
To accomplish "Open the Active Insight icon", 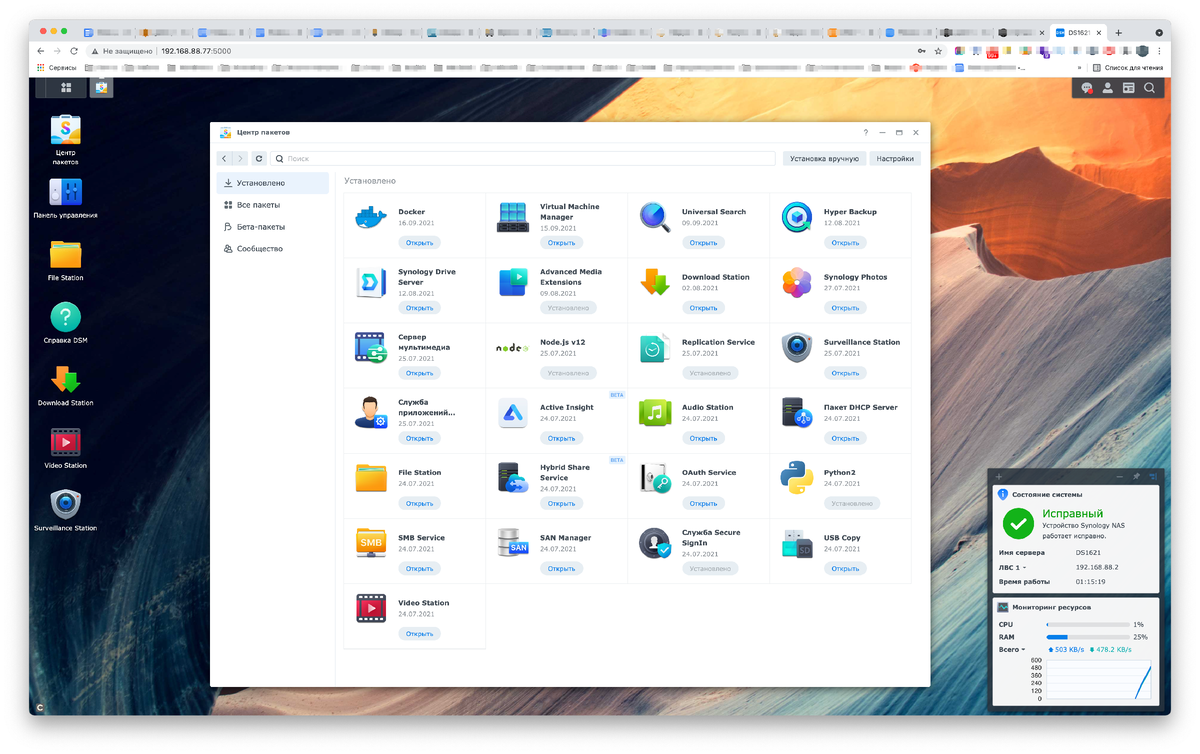I will pos(513,412).
